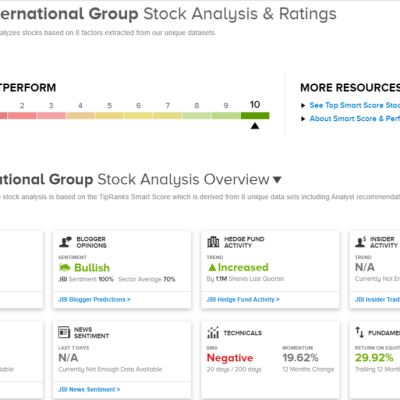400x400 pixels.
Task: Click the Technicals chart icon
Action: pyautogui.click(x=213, y=332)
